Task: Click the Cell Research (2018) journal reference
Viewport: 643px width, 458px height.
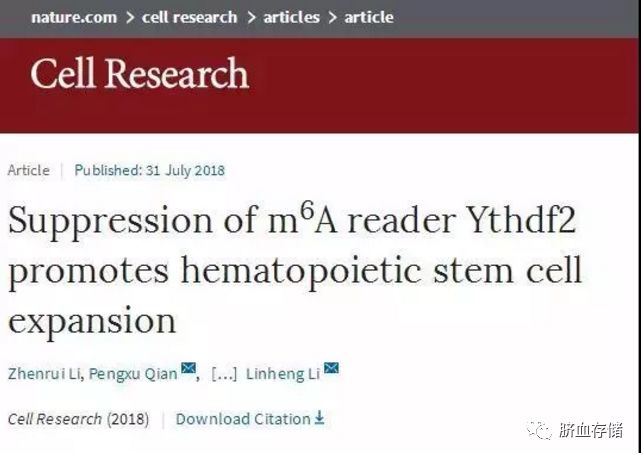Action: (79, 419)
